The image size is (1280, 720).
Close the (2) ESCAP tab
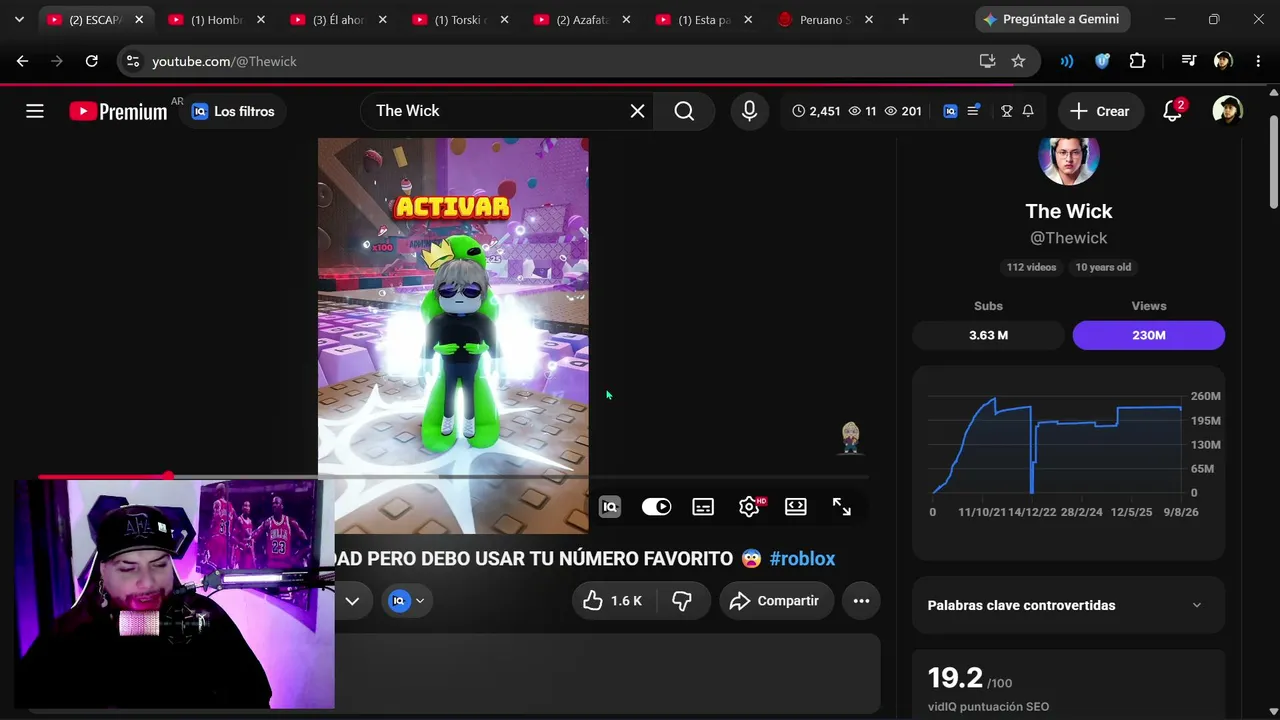click(139, 19)
